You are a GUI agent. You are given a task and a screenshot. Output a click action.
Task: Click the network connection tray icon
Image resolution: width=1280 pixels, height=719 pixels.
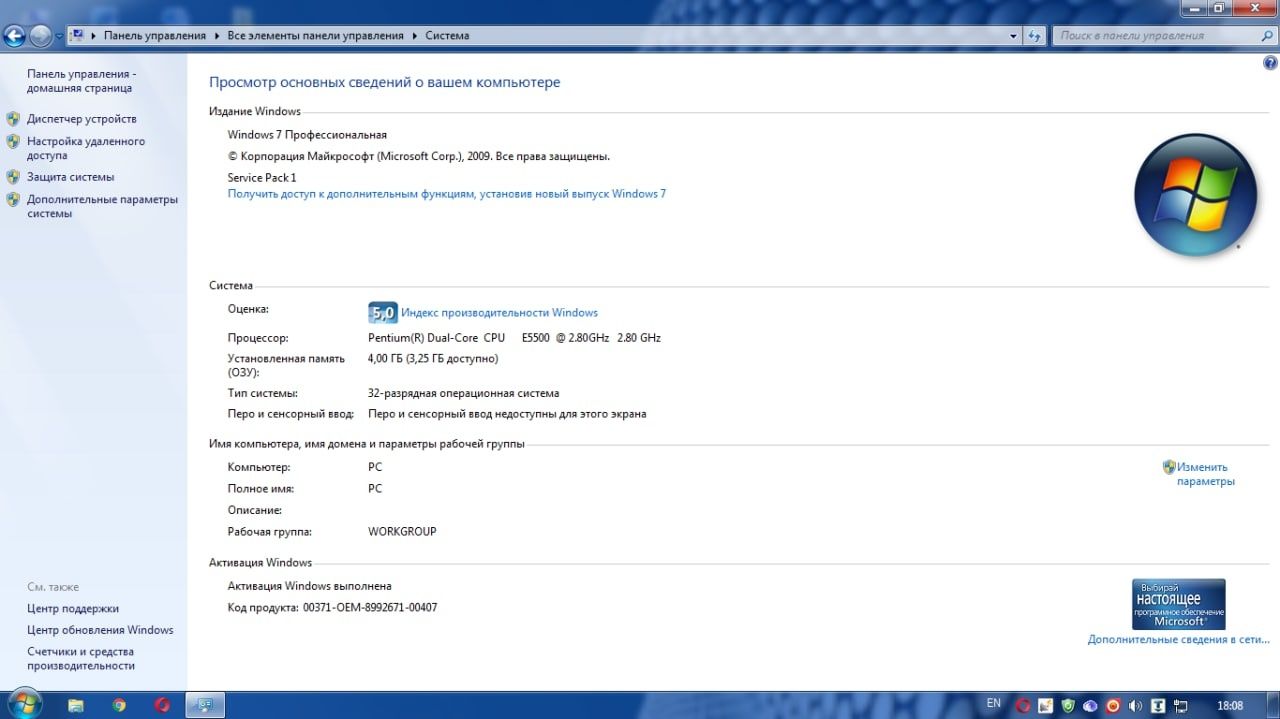pyautogui.click(x=1181, y=705)
